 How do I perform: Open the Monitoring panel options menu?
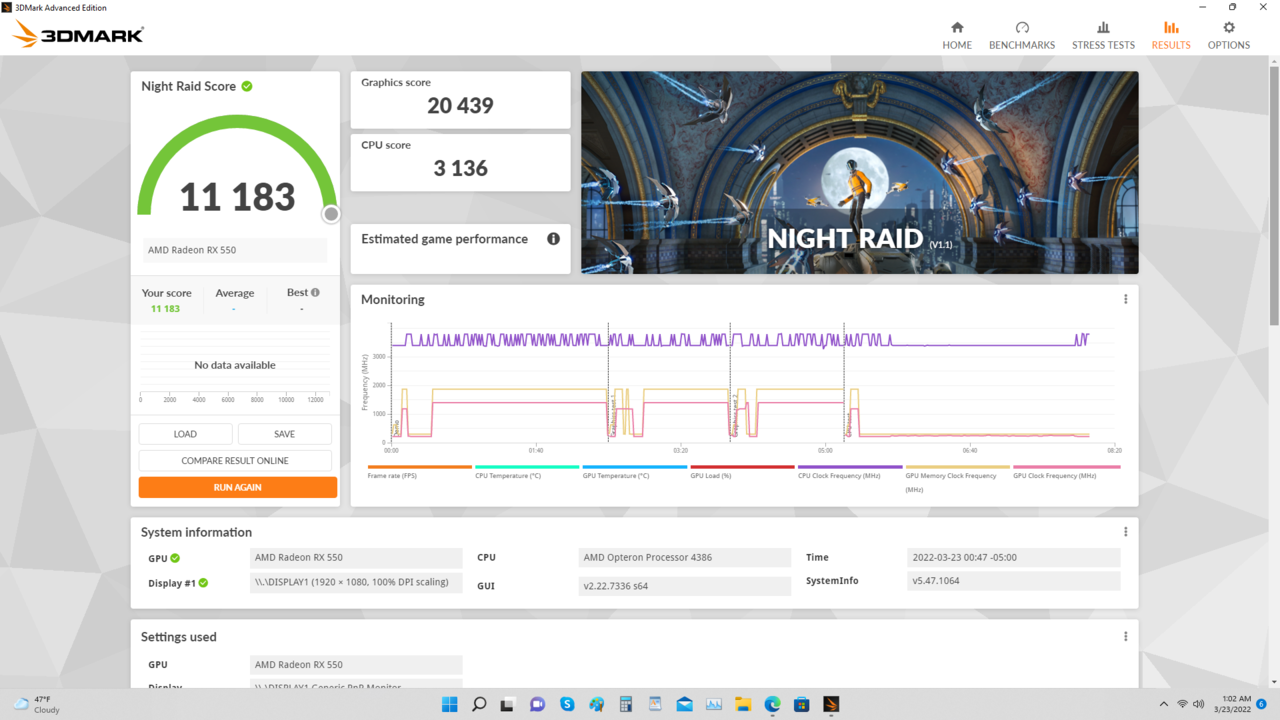(1125, 298)
